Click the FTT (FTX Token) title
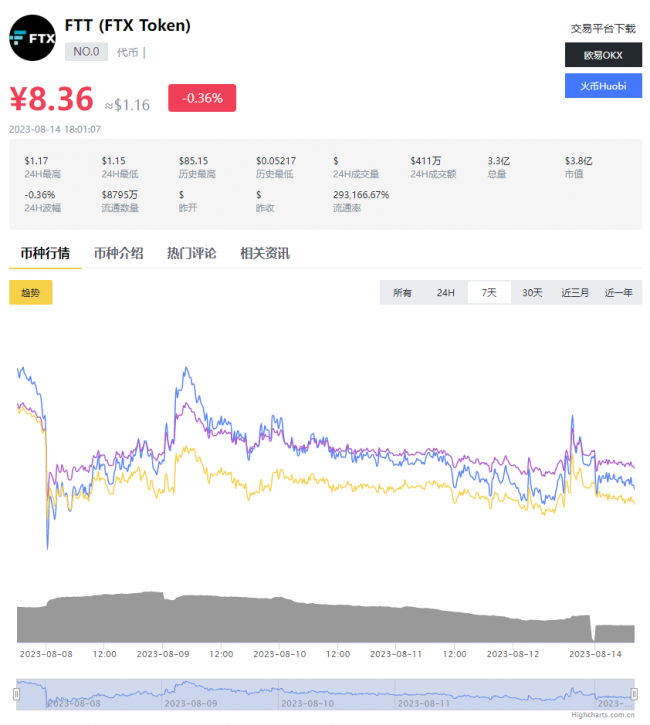 click(128, 25)
